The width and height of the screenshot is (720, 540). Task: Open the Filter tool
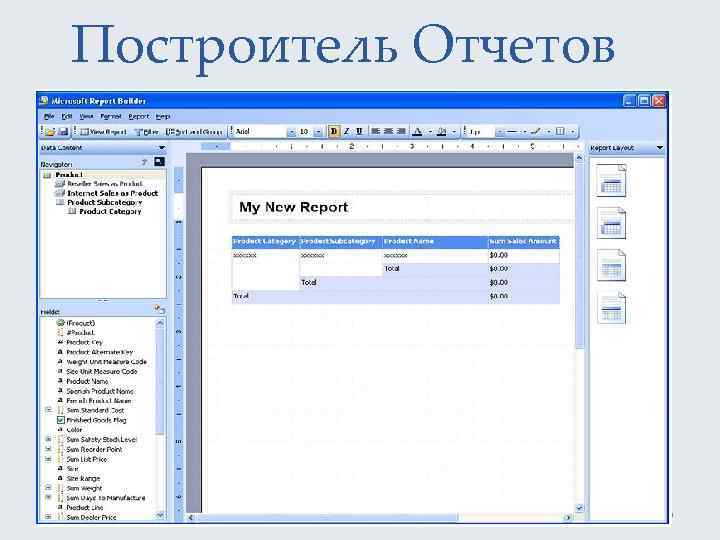click(146, 132)
